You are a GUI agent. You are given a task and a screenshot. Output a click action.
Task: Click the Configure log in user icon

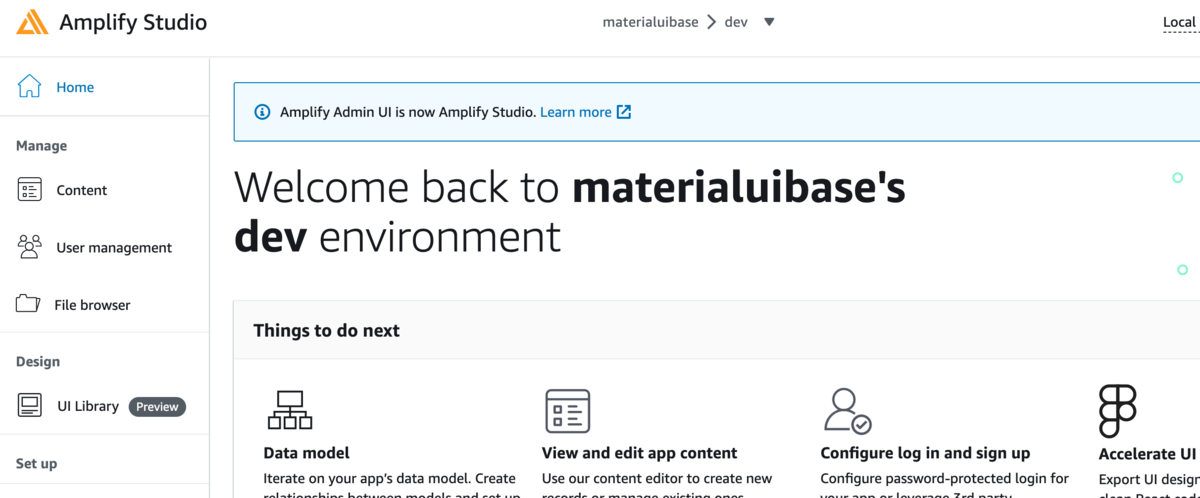pos(847,411)
